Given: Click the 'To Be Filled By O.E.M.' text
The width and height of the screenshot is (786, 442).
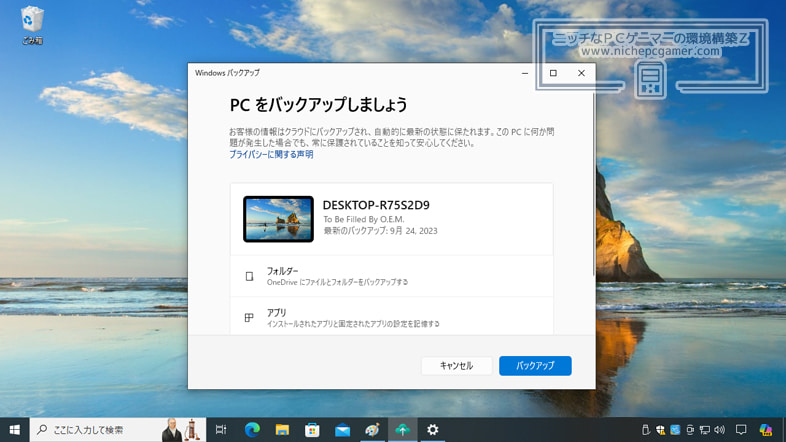Looking at the screenshot, I should pos(364,219).
